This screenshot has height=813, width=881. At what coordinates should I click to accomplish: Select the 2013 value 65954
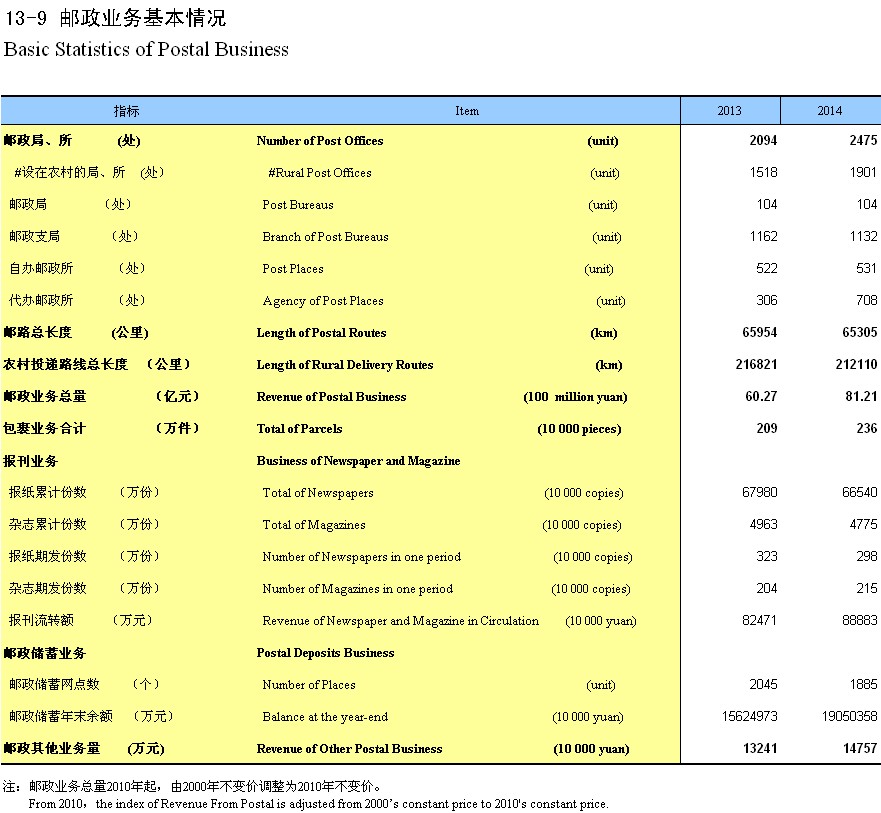pos(756,333)
